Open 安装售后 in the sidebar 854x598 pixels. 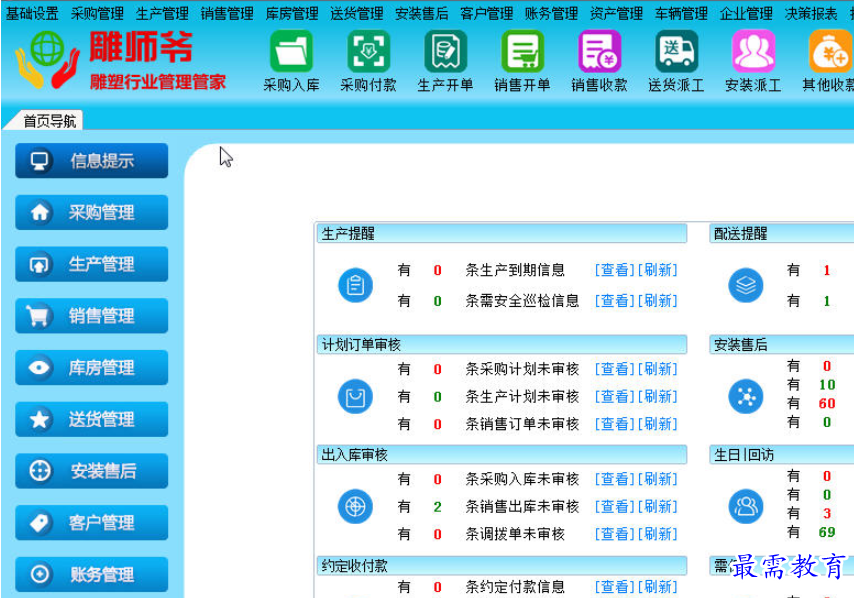coord(91,471)
